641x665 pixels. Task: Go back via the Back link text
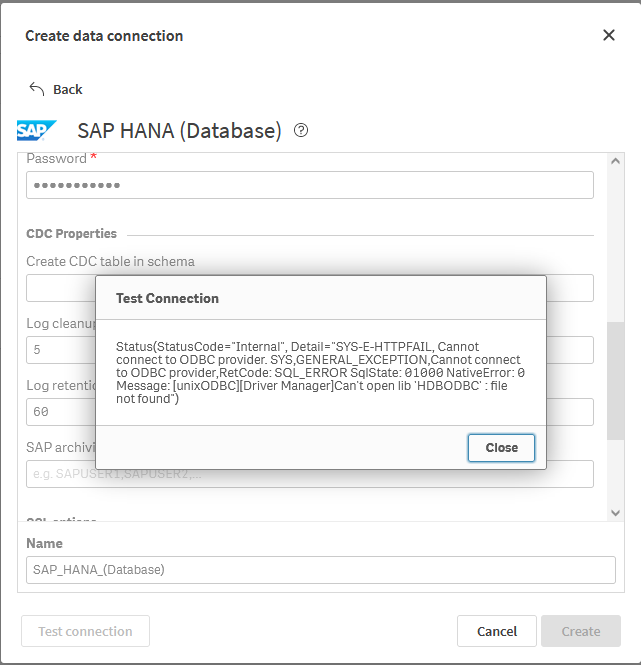point(68,90)
